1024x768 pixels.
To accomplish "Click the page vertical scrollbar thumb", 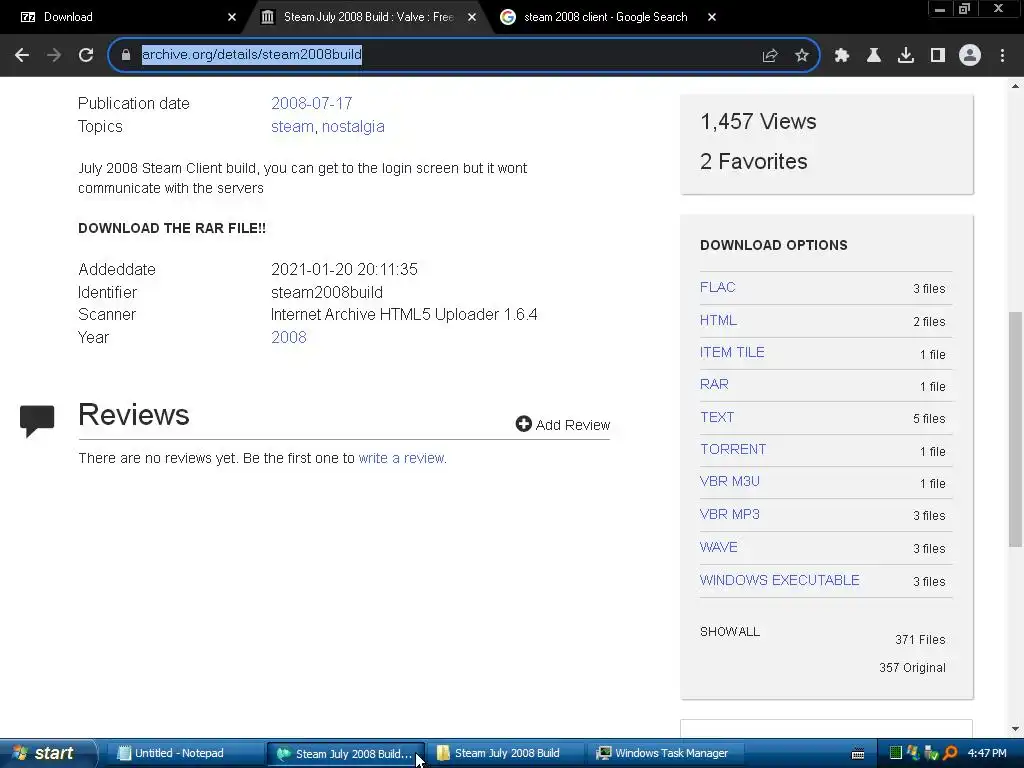I will [x=1015, y=428].
